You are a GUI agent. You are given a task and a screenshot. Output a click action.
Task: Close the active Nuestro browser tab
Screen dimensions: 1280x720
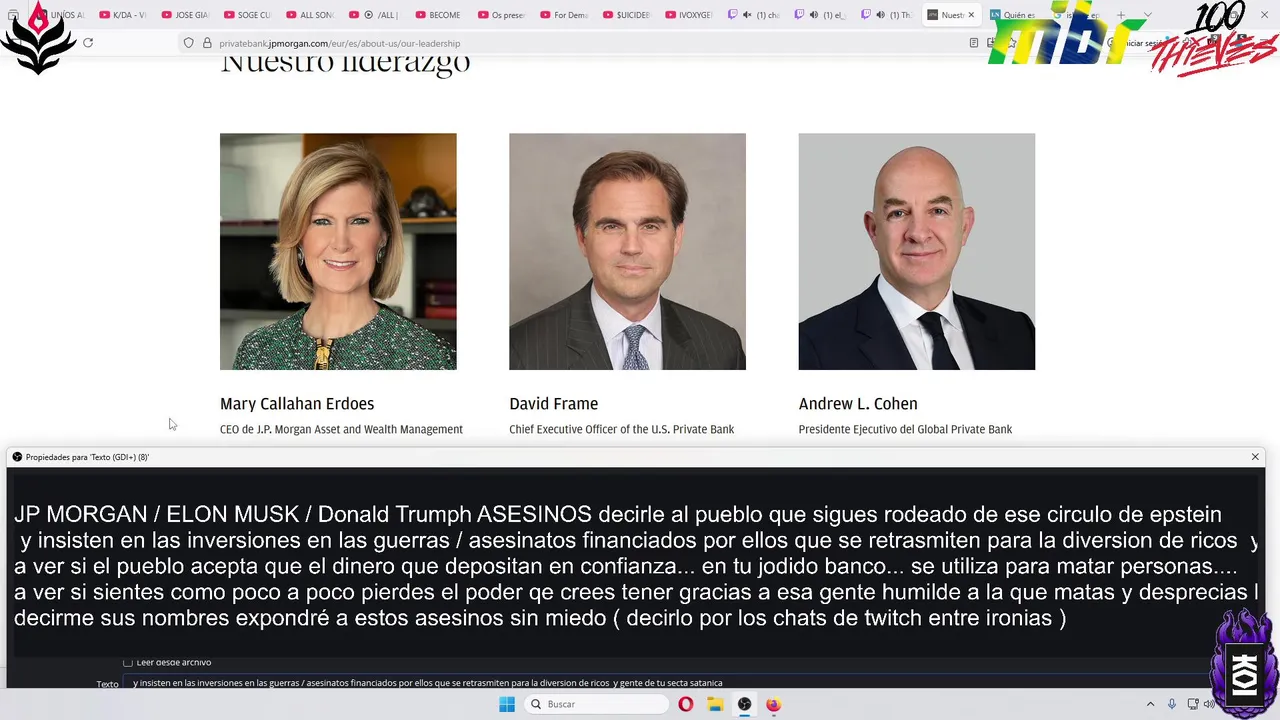[971, 15]
